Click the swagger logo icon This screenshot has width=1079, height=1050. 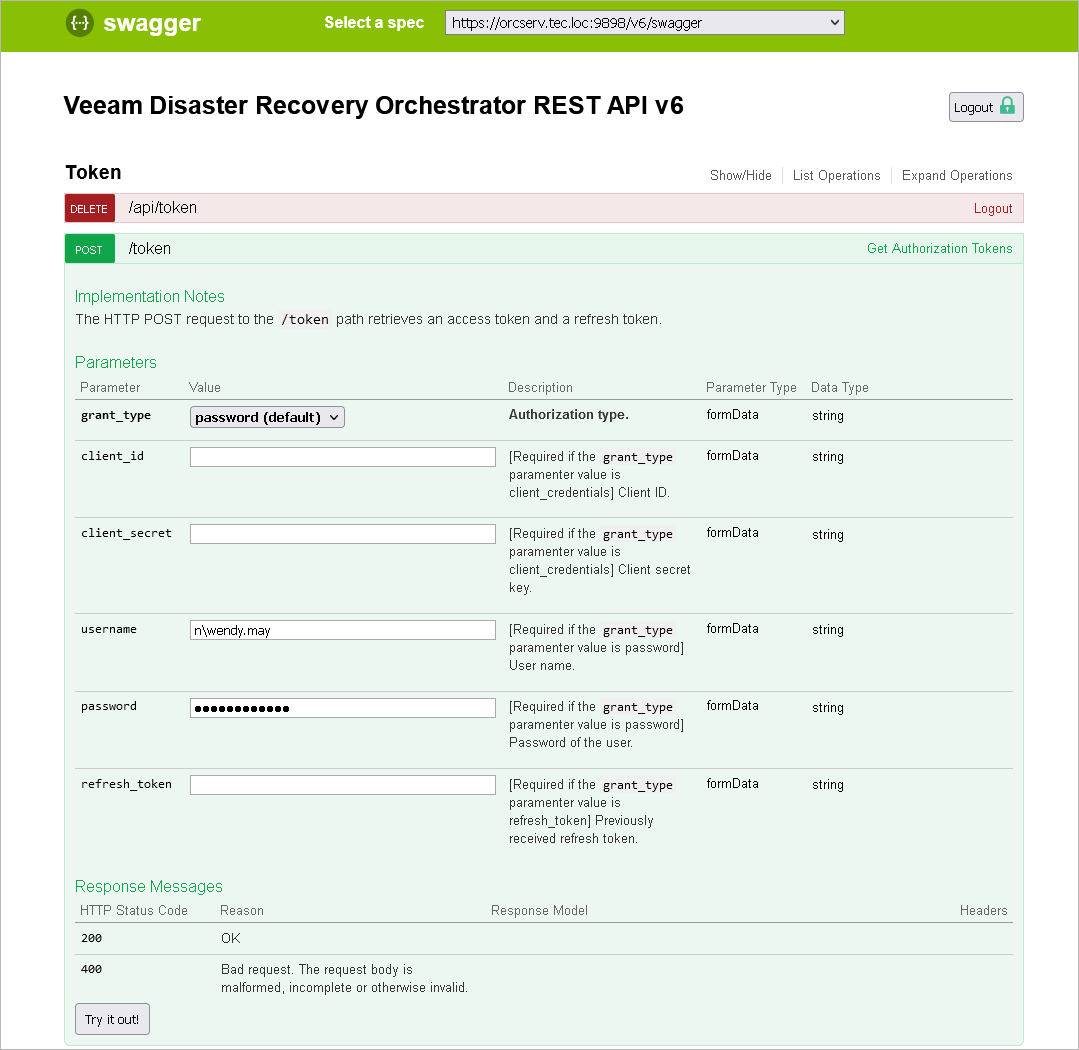[80, 23]
